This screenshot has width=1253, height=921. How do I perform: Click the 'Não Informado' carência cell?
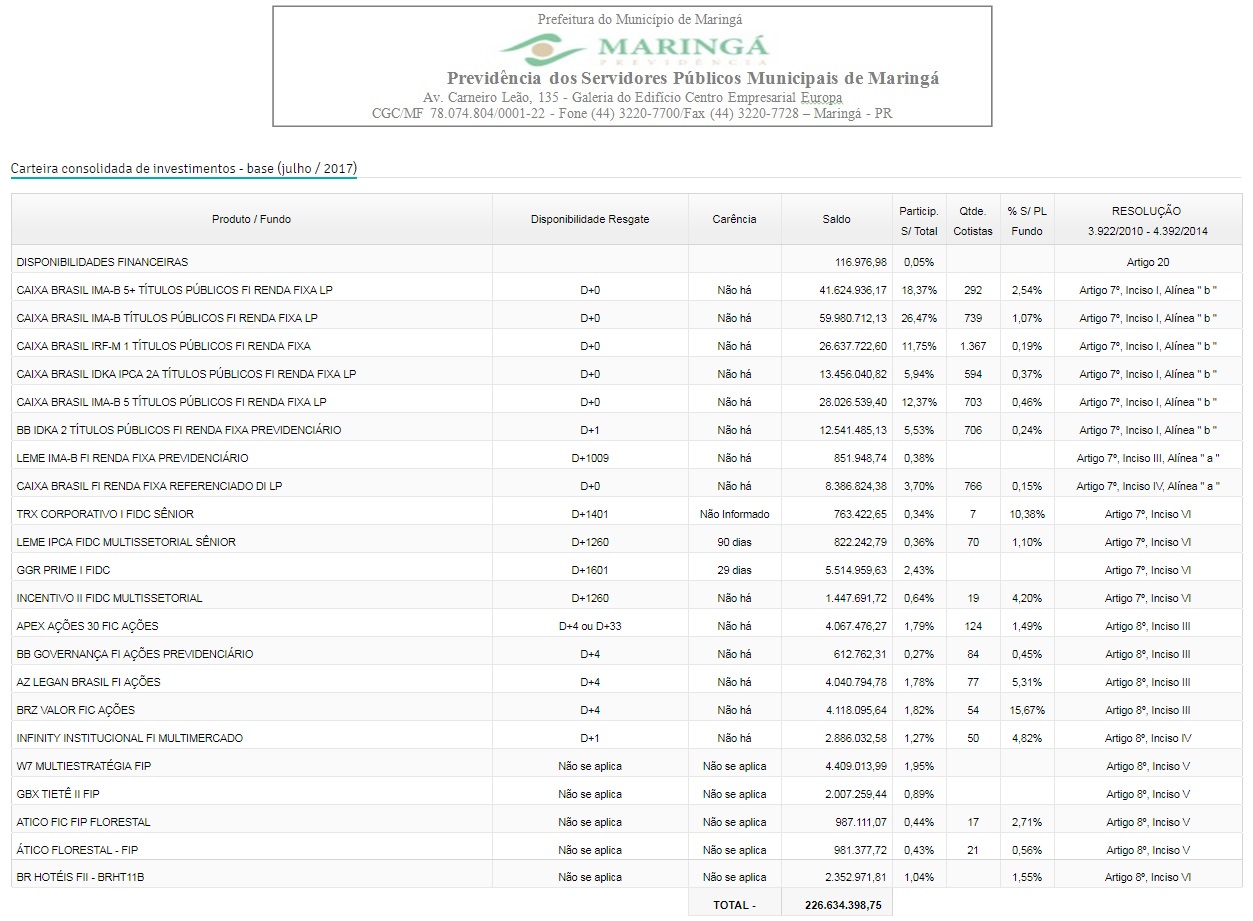[x=734, y=514]
